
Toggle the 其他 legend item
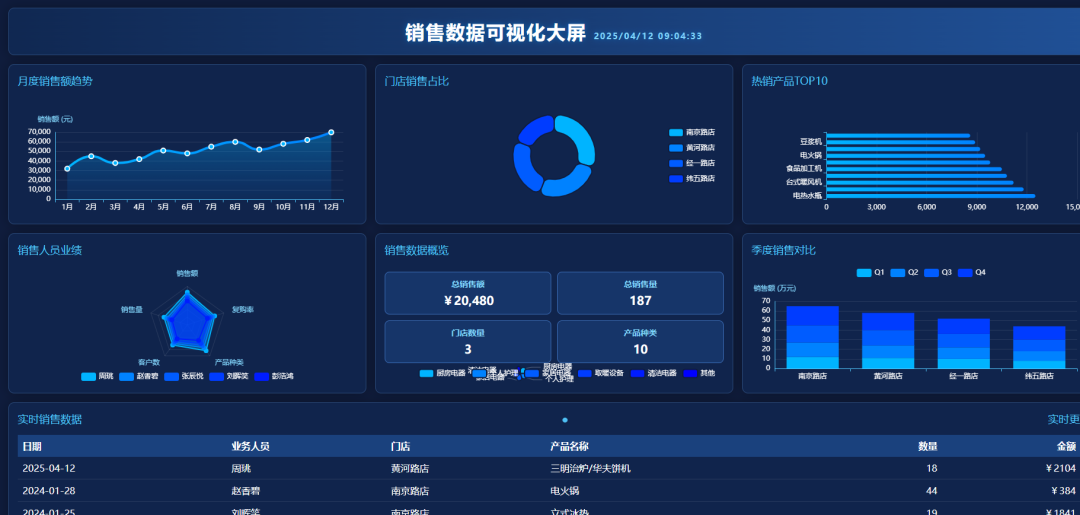pos(699,373)
